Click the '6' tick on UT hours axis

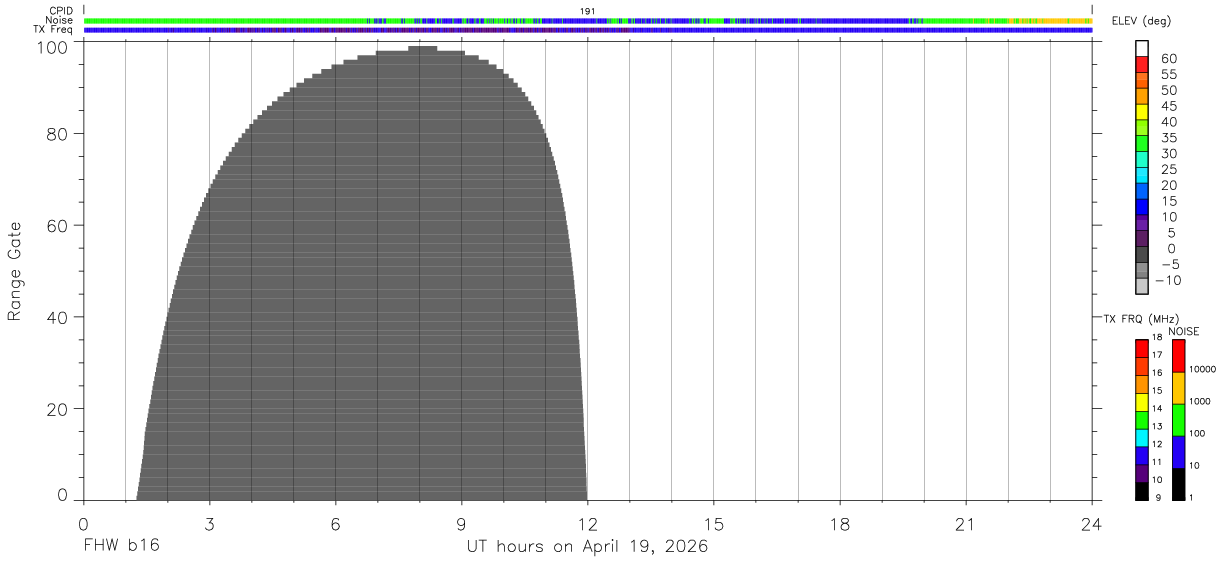pos(335,523)
